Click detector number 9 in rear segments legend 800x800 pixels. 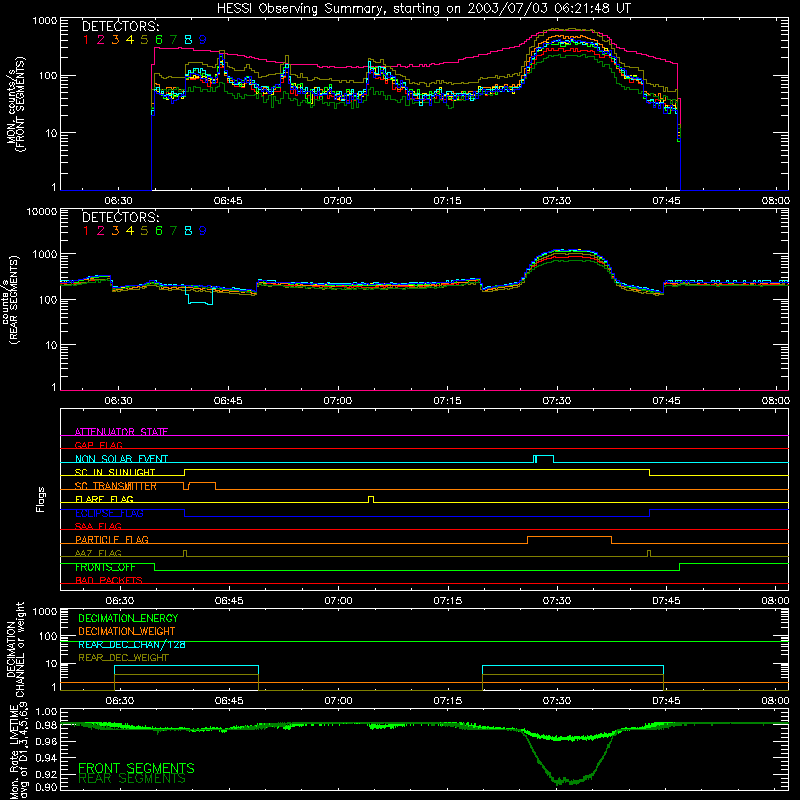coord(203,231)
